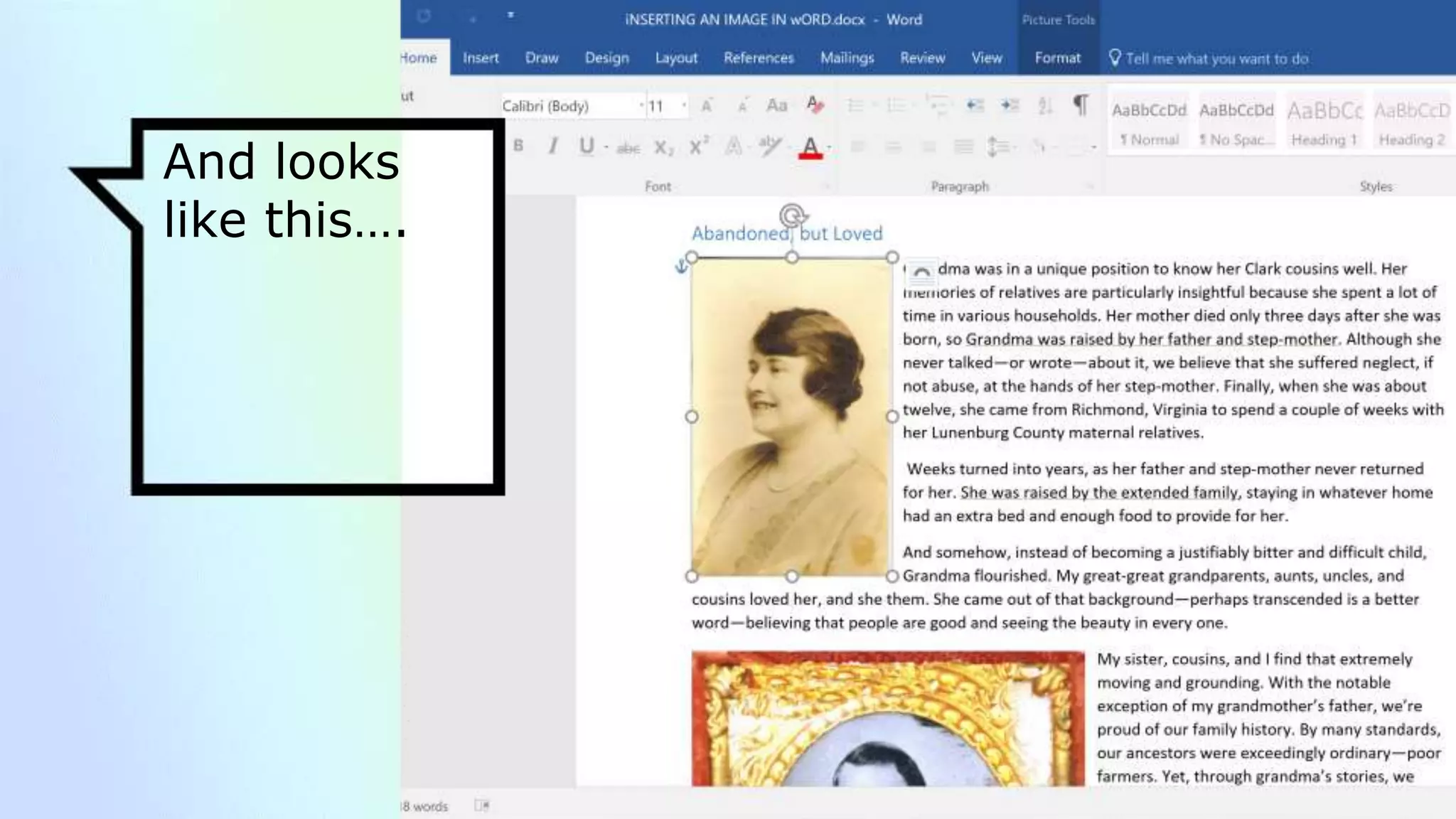Image resolution: width=1456 pixels, height=819 pixels.
Task: Open the Insert ribbon tab
Action: tap(481, 58)
